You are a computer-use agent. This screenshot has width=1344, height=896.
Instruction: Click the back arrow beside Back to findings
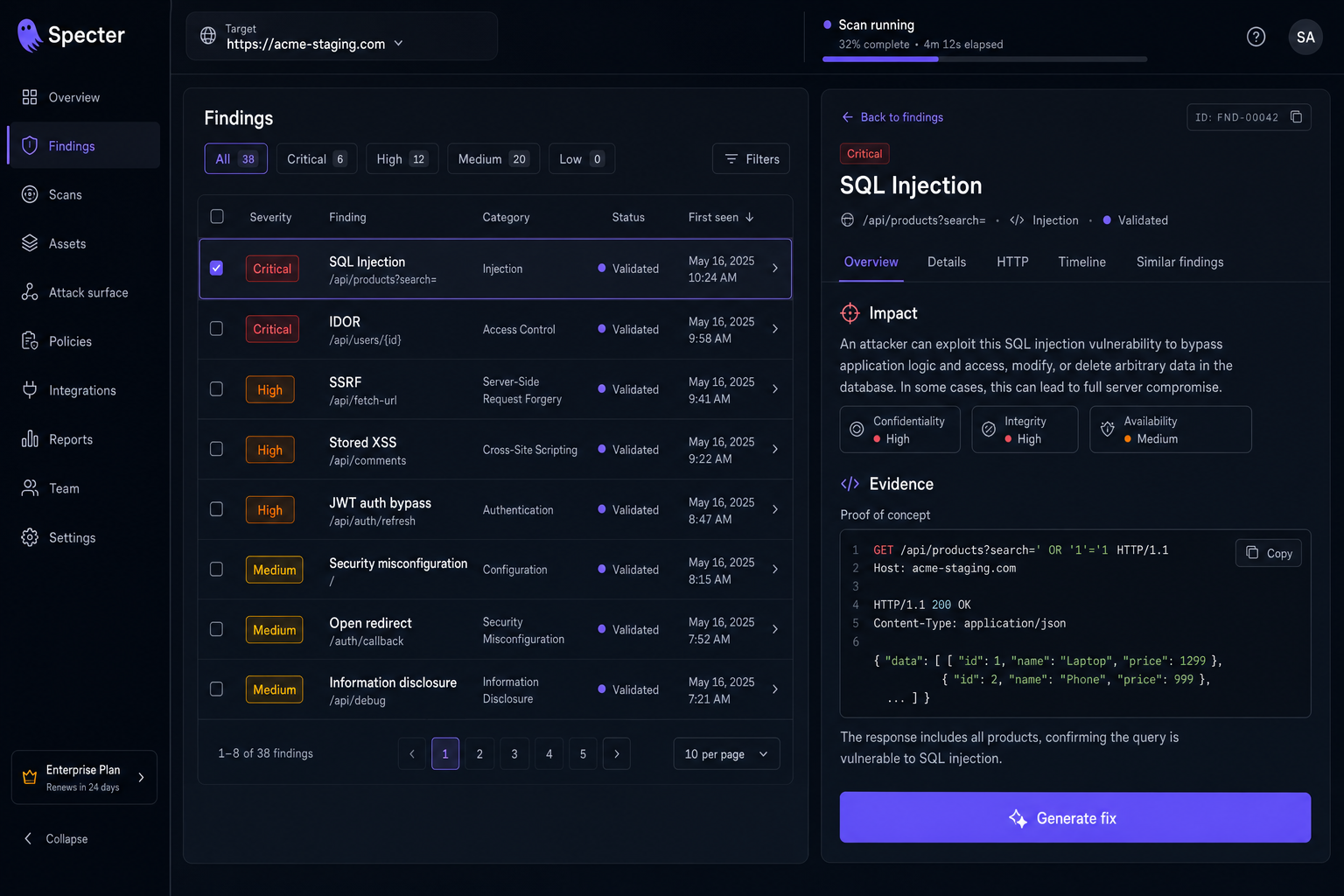tap(847, 117)
